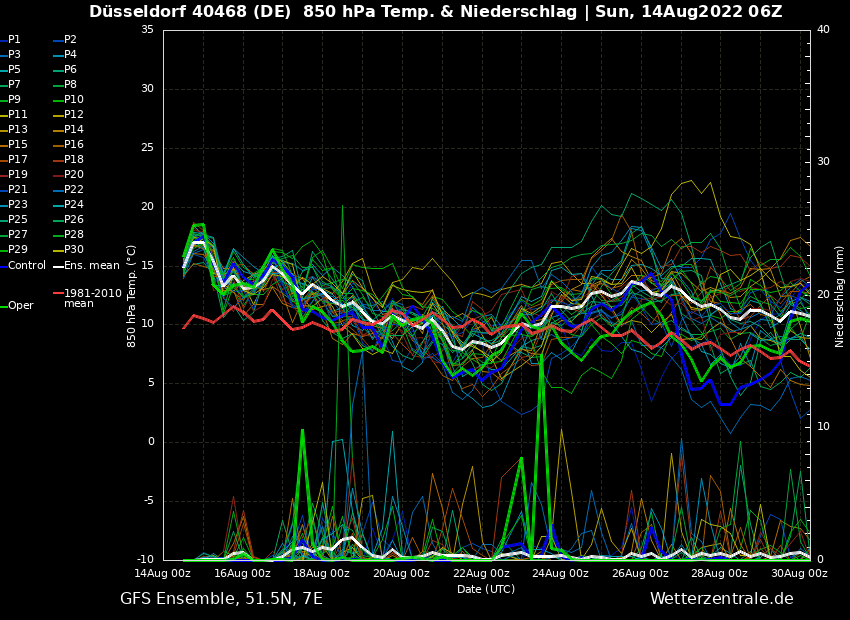The width and height of the screenshot is (850, 620).
Task: Click the P30 legend entry
Action: (74, 250)
